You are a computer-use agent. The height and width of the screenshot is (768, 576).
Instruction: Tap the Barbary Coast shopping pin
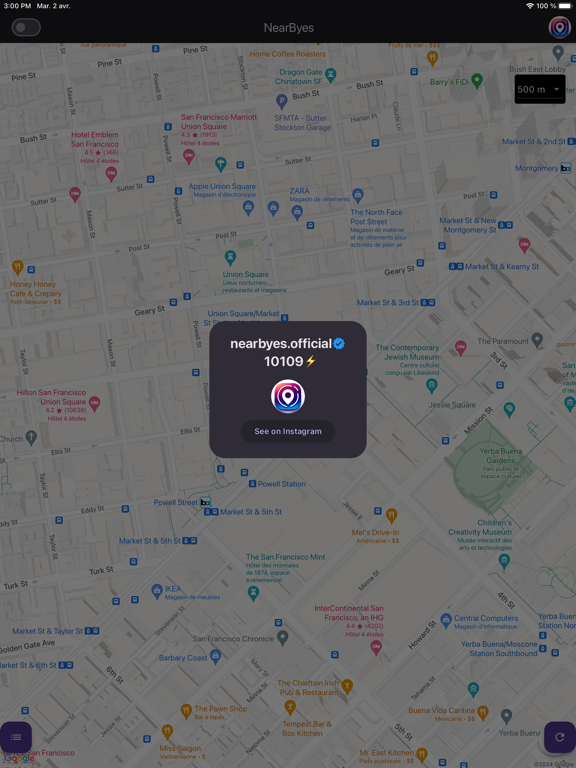pos(215,656)
